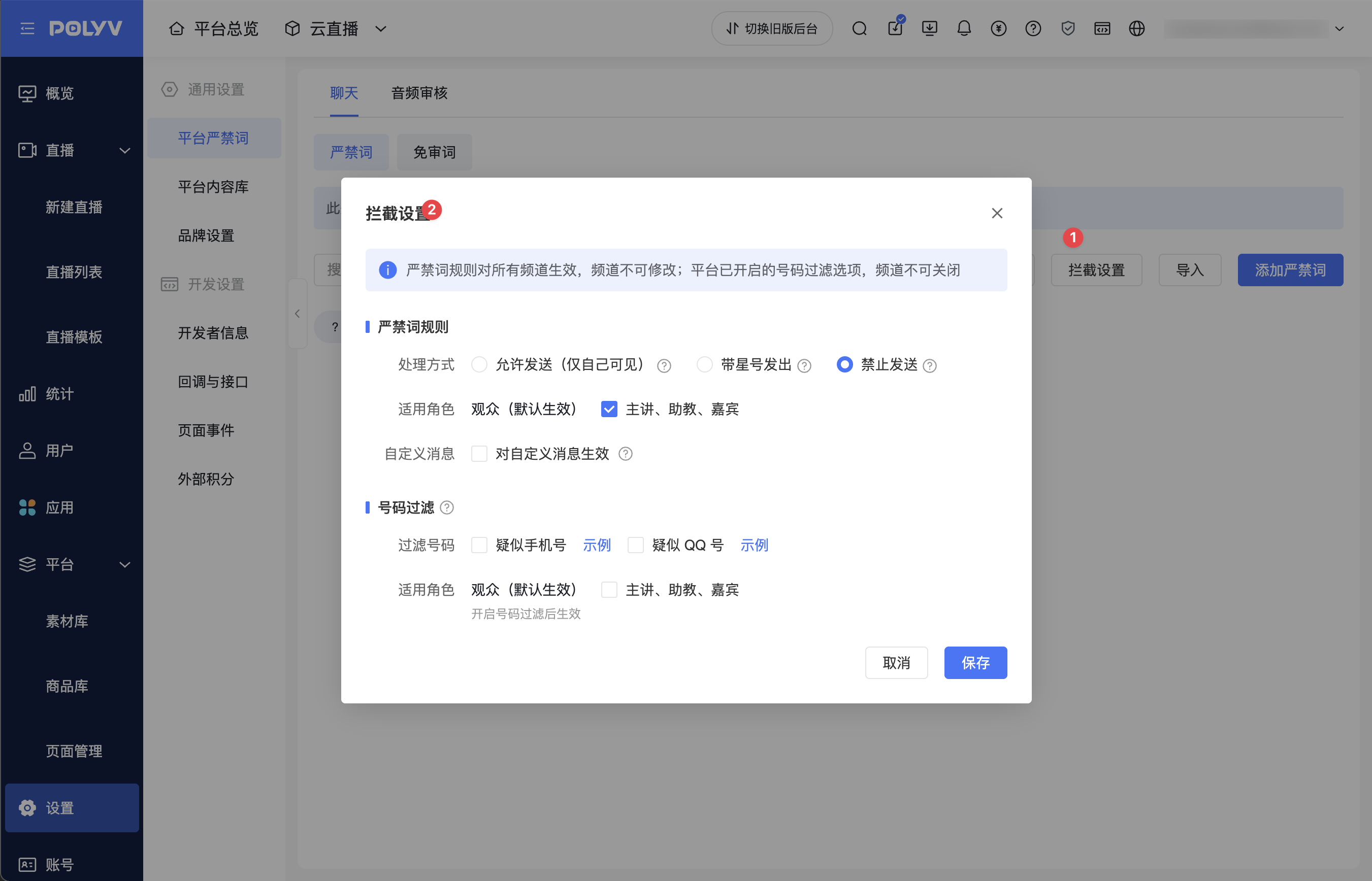Viewport: 1372px width, 881px height.
Task: Open 回调与接口 menu item
Action: [213, 382]
